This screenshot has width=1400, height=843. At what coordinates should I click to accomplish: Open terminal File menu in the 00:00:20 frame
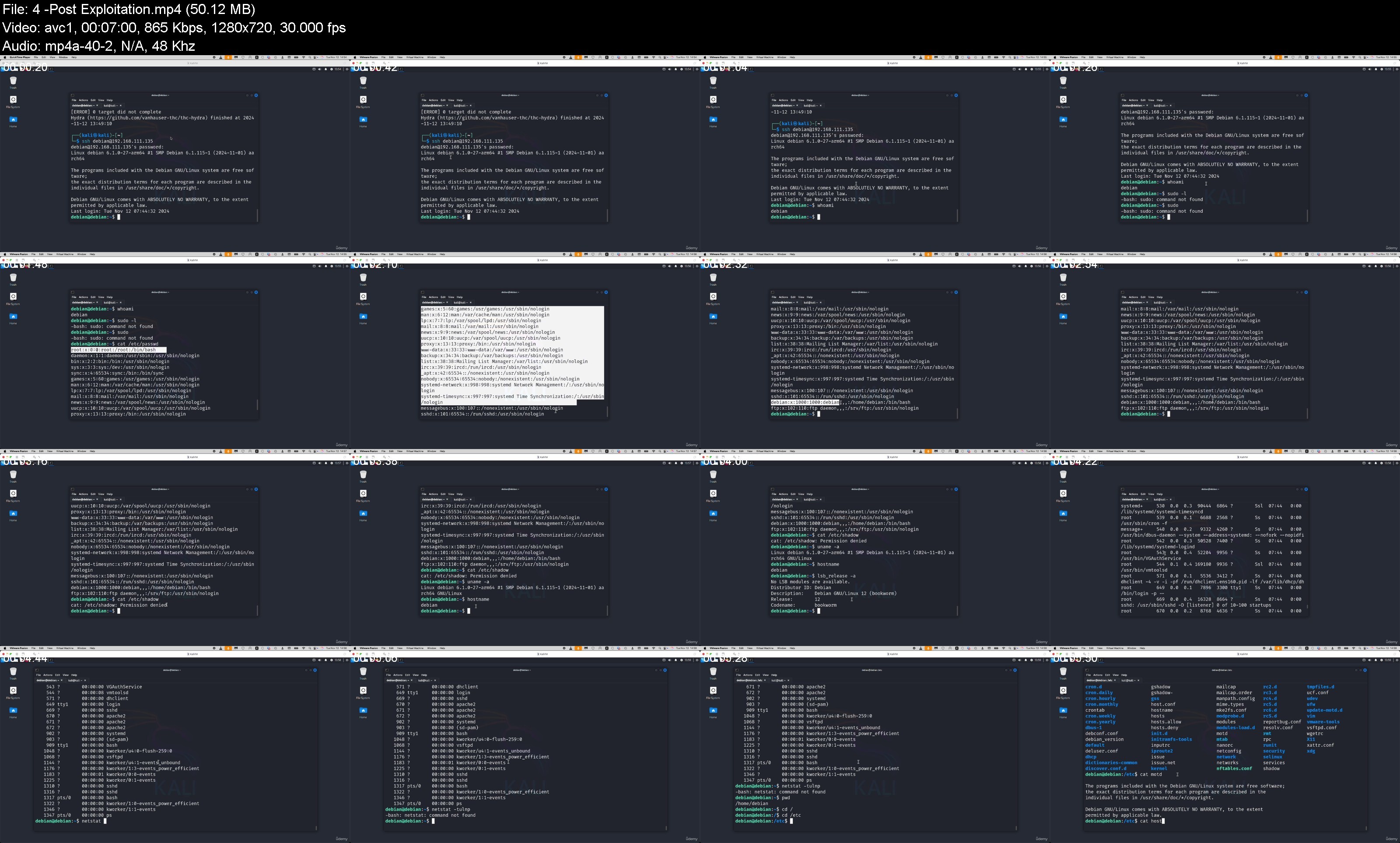click(x=74, y=100)
